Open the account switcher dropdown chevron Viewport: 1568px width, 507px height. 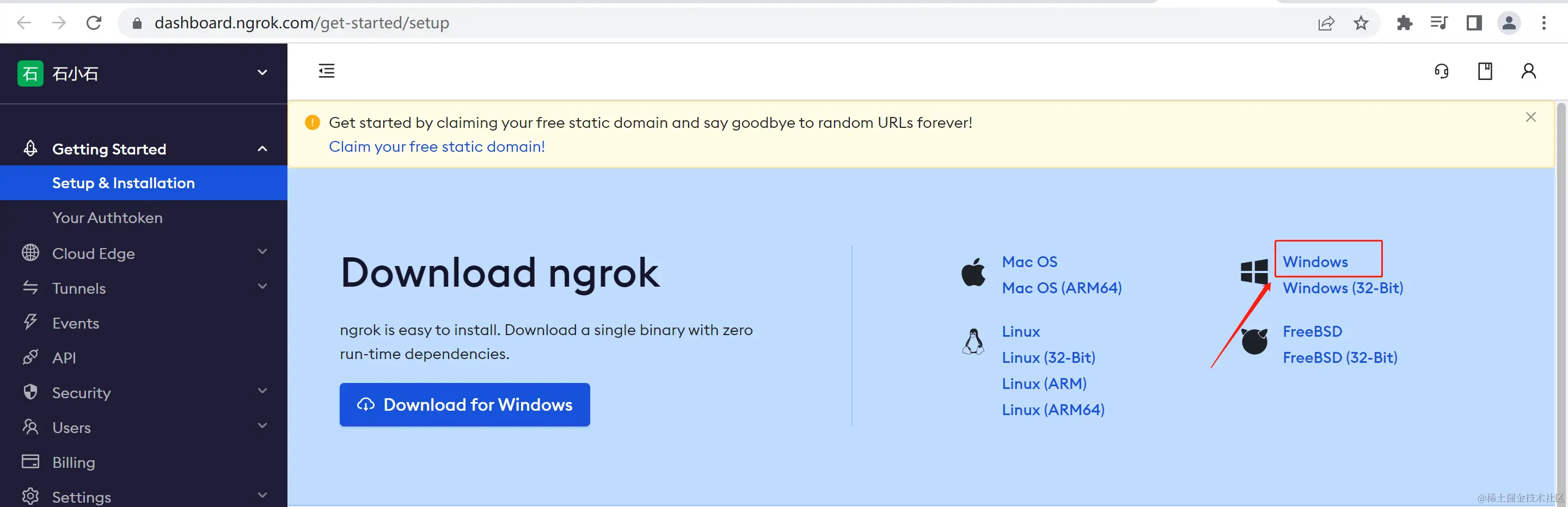(262, 73)
